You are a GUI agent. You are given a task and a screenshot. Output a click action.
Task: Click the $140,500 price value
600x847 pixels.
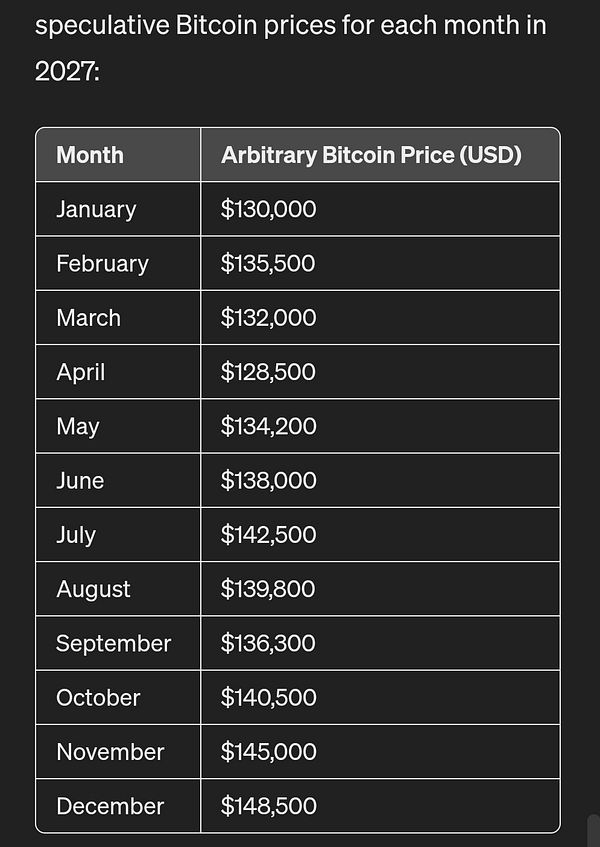(x=268, y=697)
